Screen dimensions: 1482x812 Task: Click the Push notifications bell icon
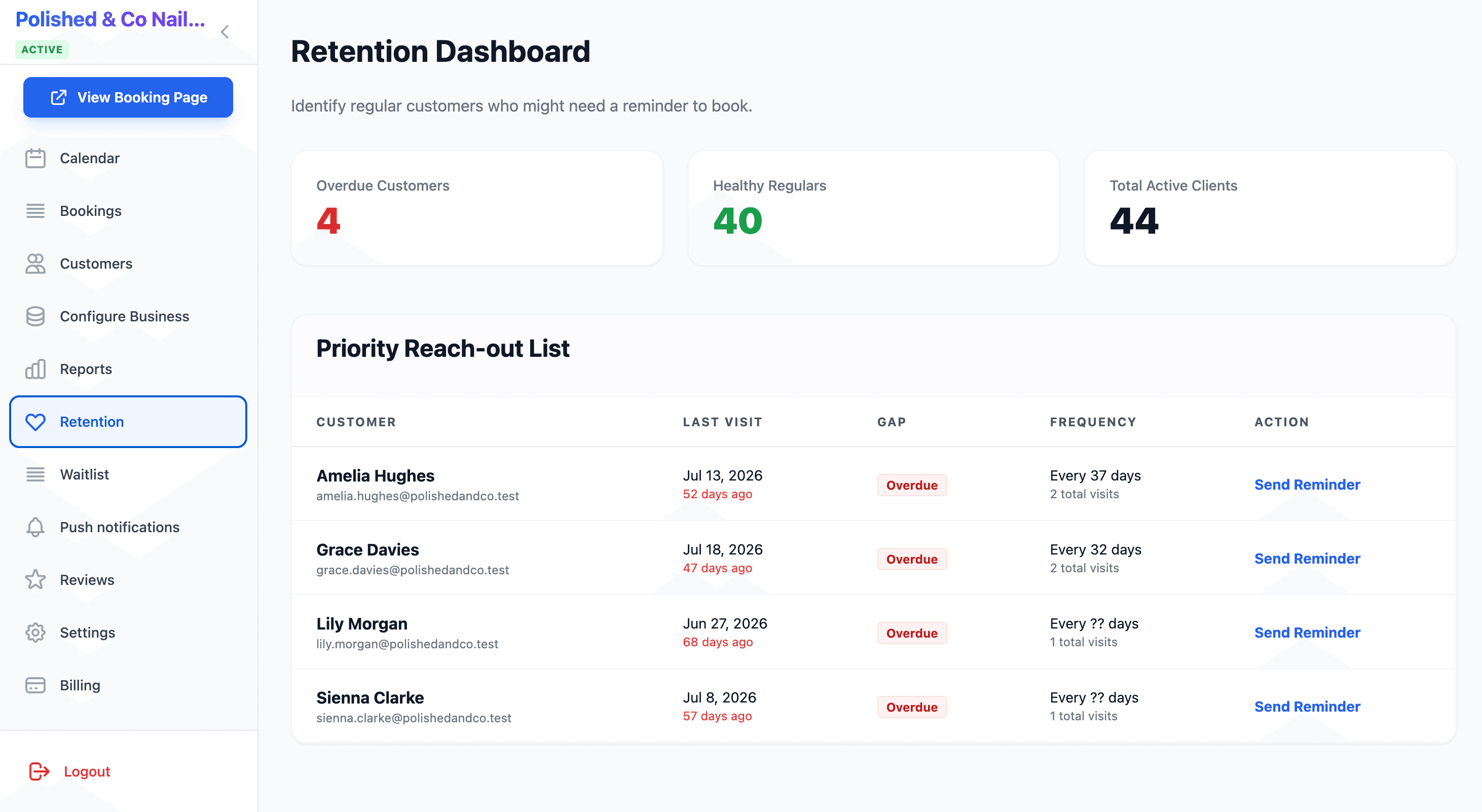(35, 527)
